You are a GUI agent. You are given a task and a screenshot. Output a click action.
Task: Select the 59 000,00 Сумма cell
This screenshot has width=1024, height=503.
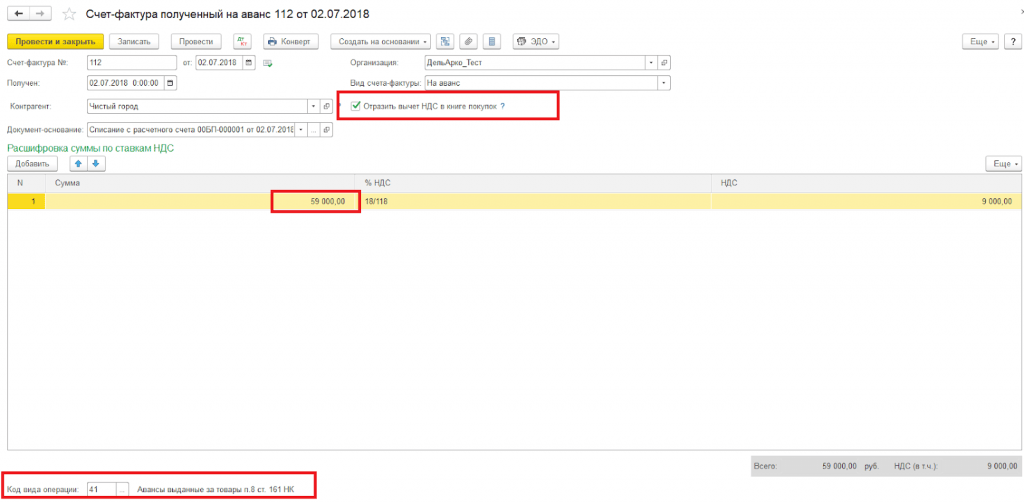click(x=315, y=201)
